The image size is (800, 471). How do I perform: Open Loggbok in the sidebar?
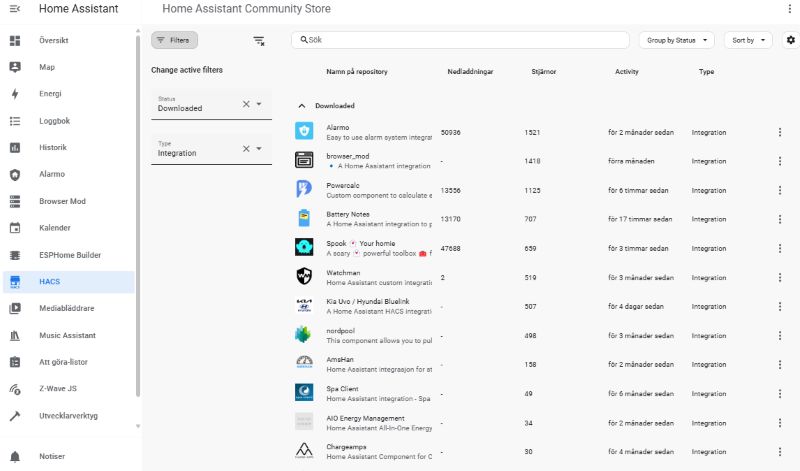pos(68,121)
